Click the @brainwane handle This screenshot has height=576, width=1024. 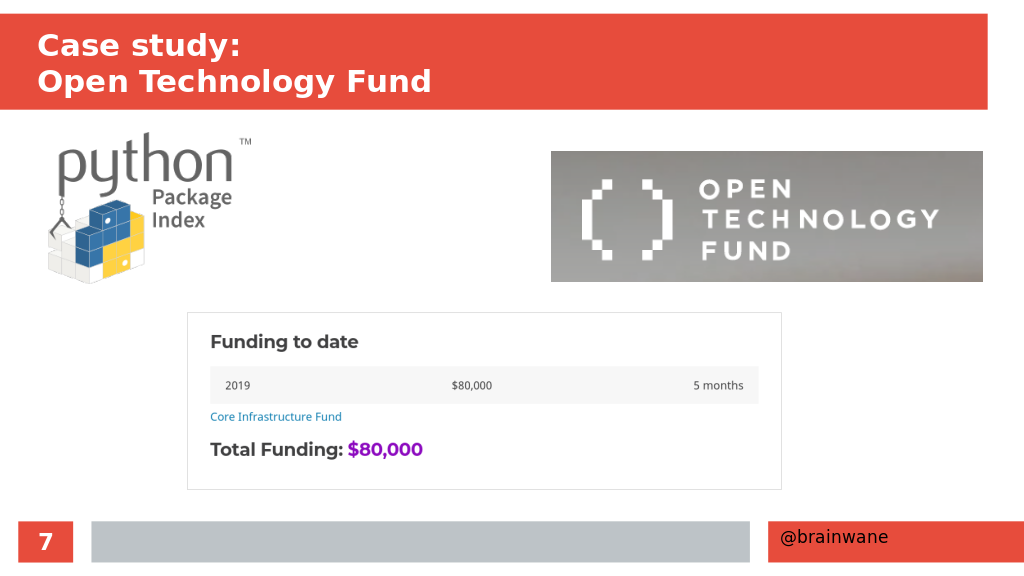point(834,537)
